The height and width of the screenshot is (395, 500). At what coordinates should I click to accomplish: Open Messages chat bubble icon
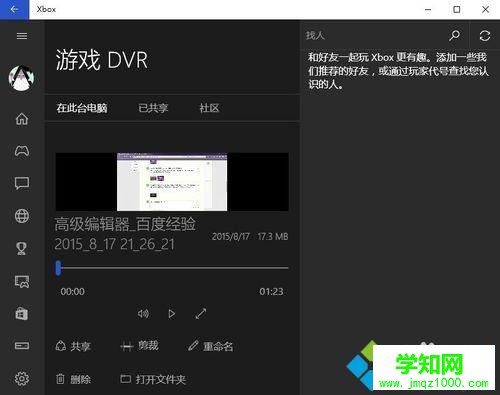(x=22, y=183)
